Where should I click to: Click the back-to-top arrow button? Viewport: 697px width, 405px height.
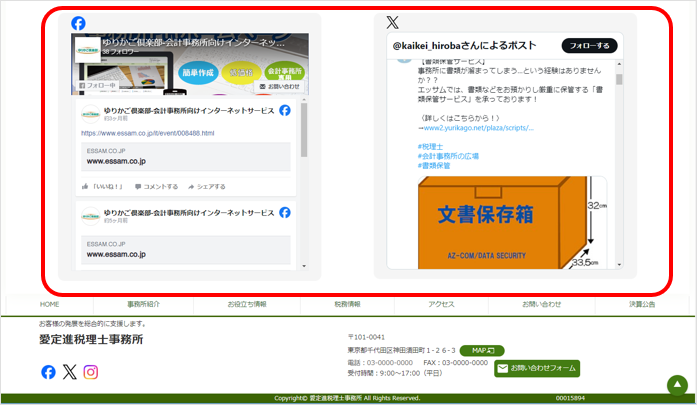click(x=677, y=385)
